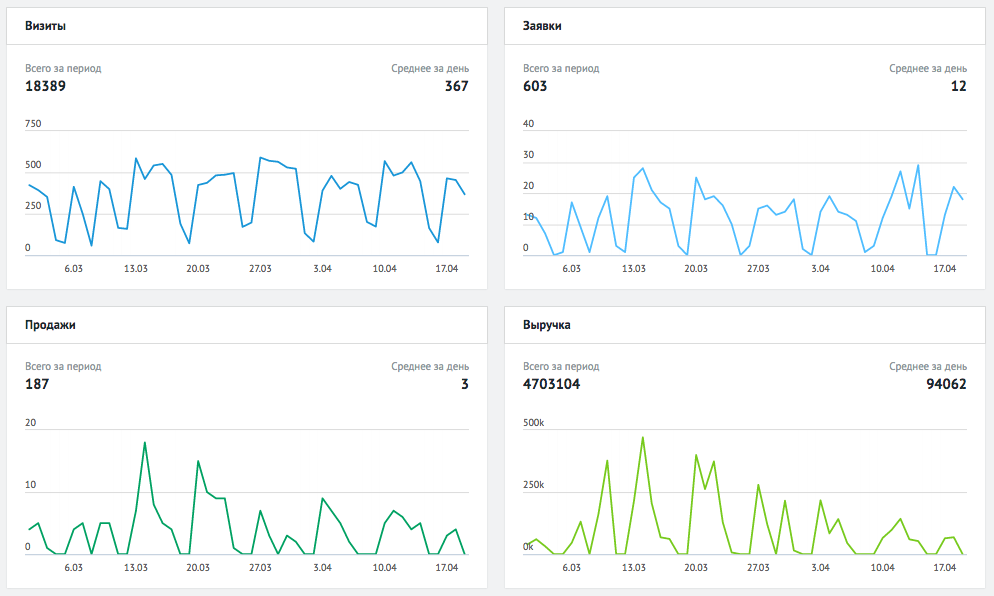The width and height of the screenshot is (994, 596).
Task: Click the tallest spike in the Выручка chart
Action: click(642, 437)
